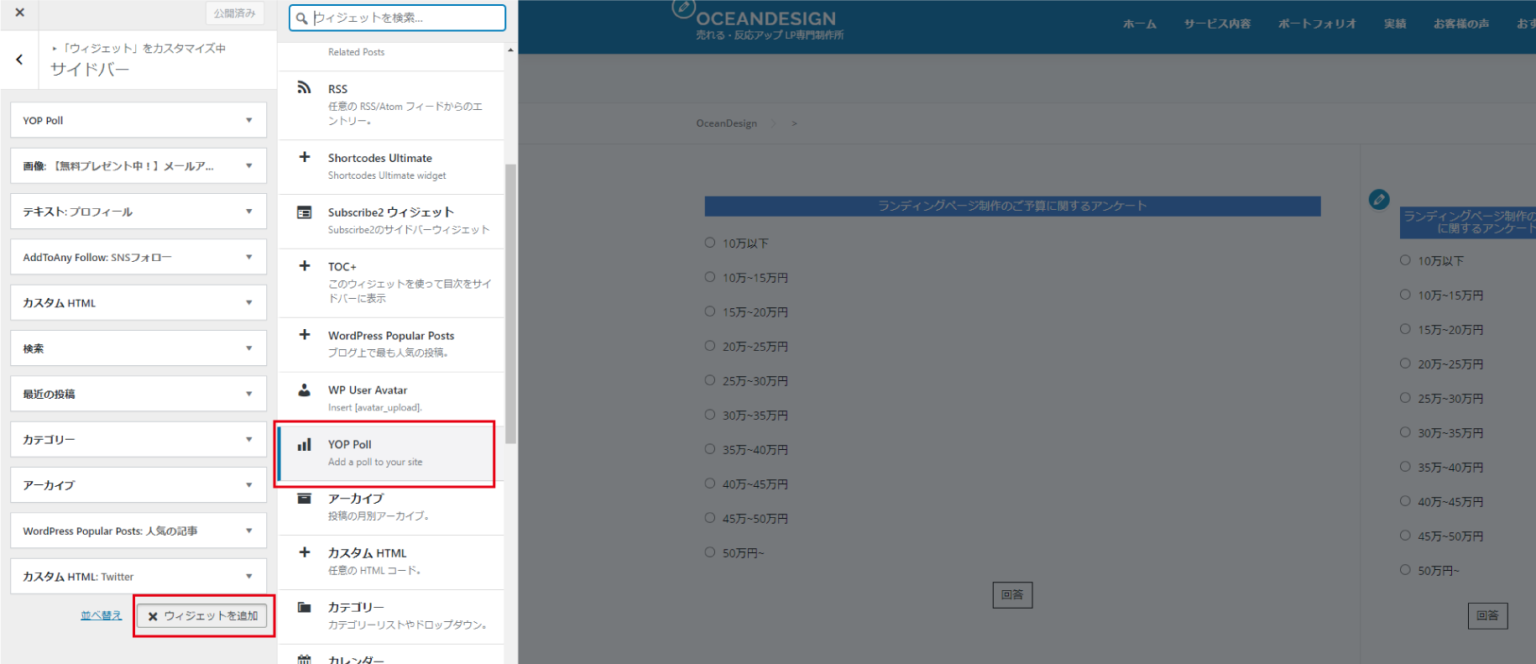
Task: Open the ポートフォリオ navigation menu item
Action: pos(1317,23)
